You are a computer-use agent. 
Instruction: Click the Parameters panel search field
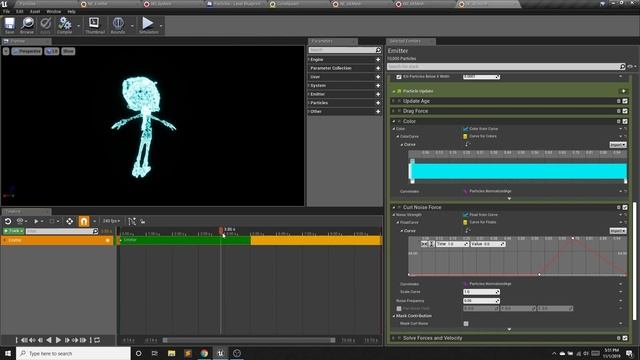[345, 50]
